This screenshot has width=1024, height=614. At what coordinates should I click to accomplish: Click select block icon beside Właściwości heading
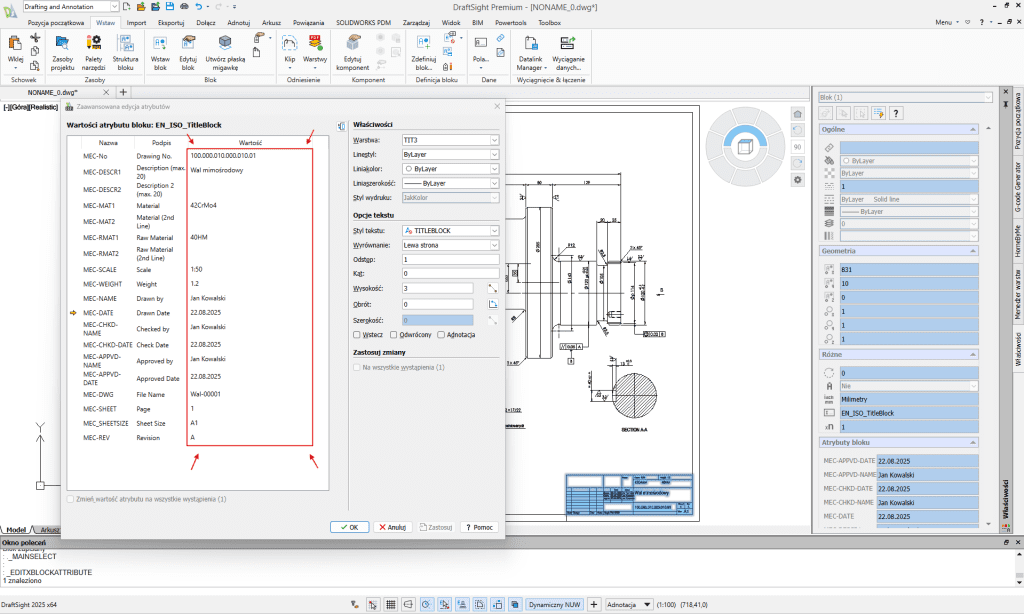pyautogui.click(x=342, y=126)
